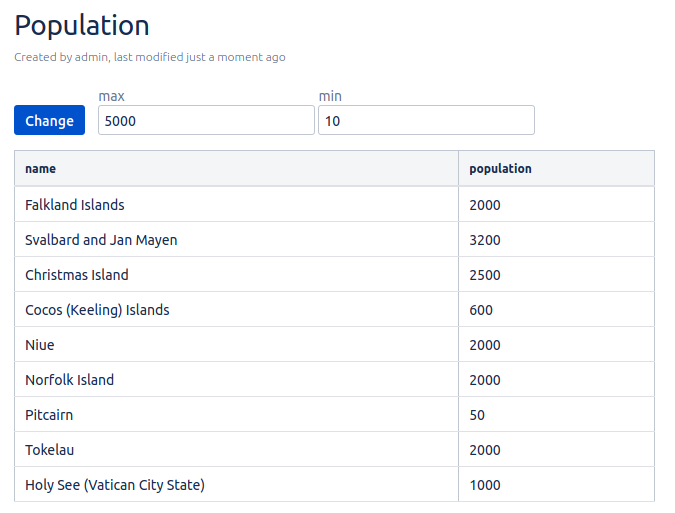Select the Christmas Island cell
This screenshot has height=513, width=675.
click(x=77, y=275)
